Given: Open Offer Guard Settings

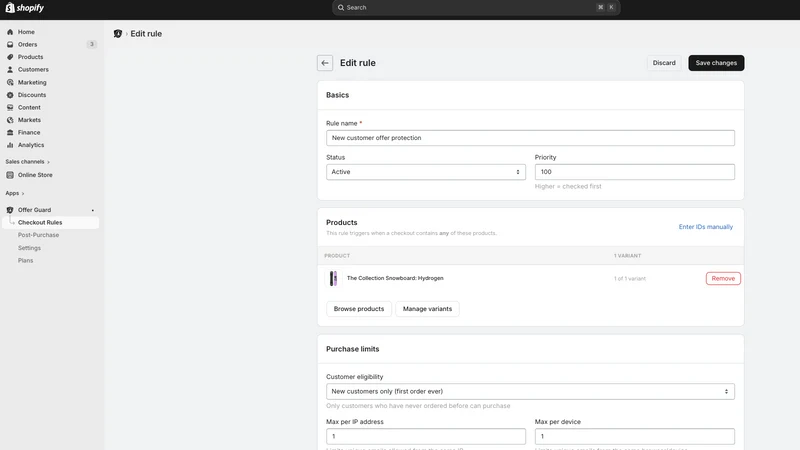Looking at the screenshot, I should coord(29,248).
